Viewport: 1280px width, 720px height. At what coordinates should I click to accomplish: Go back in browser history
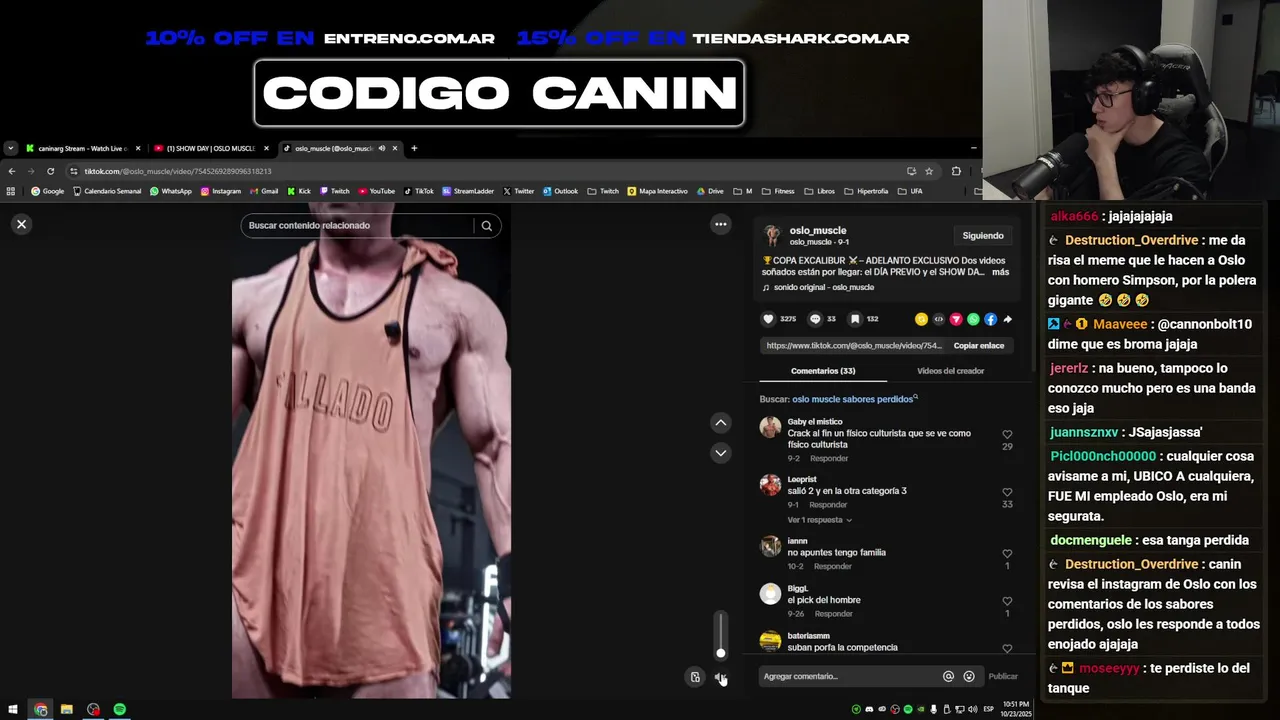pyautogui.click(x=12, y=171)
